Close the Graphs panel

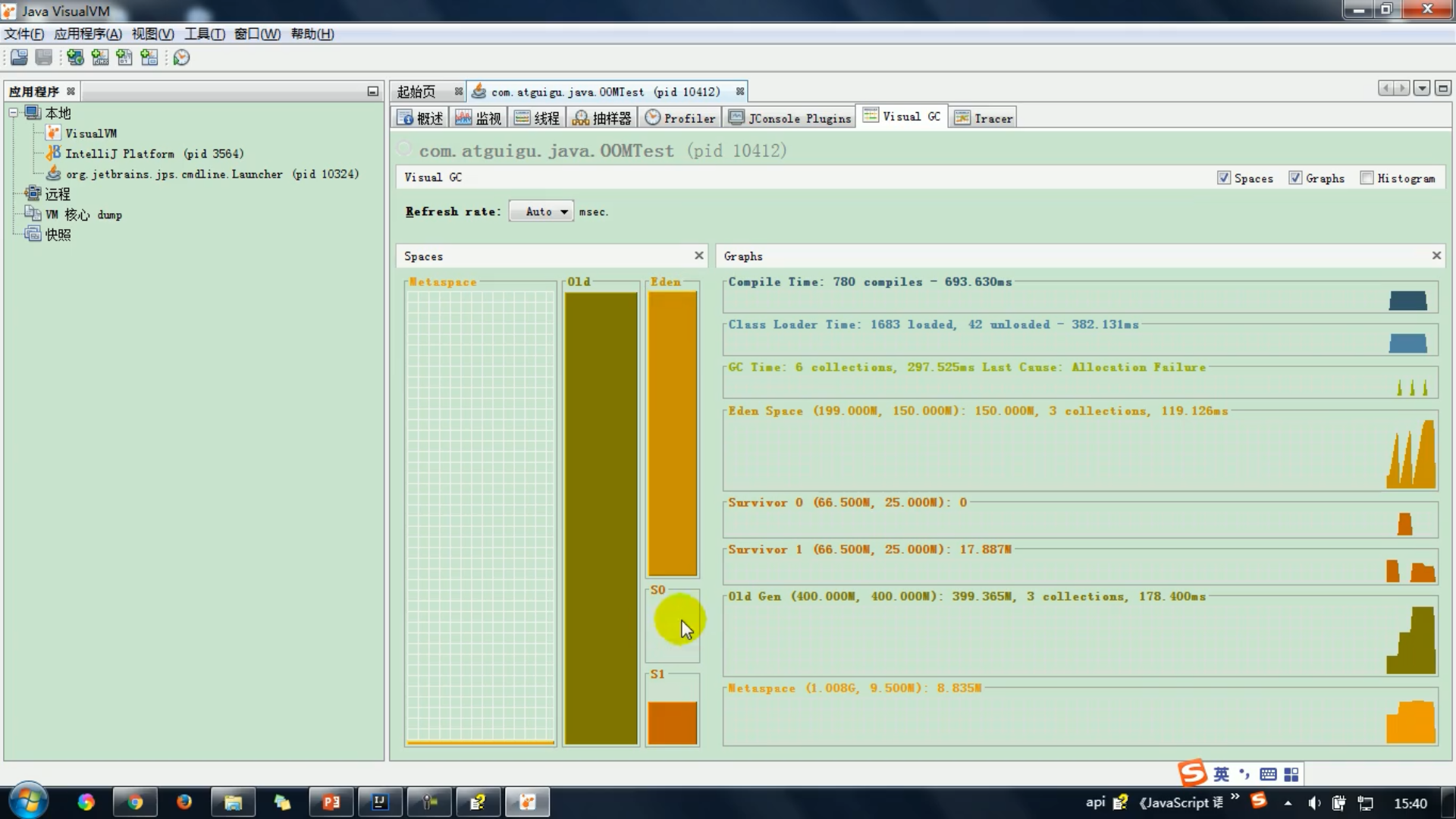(x=1436, y=256)
